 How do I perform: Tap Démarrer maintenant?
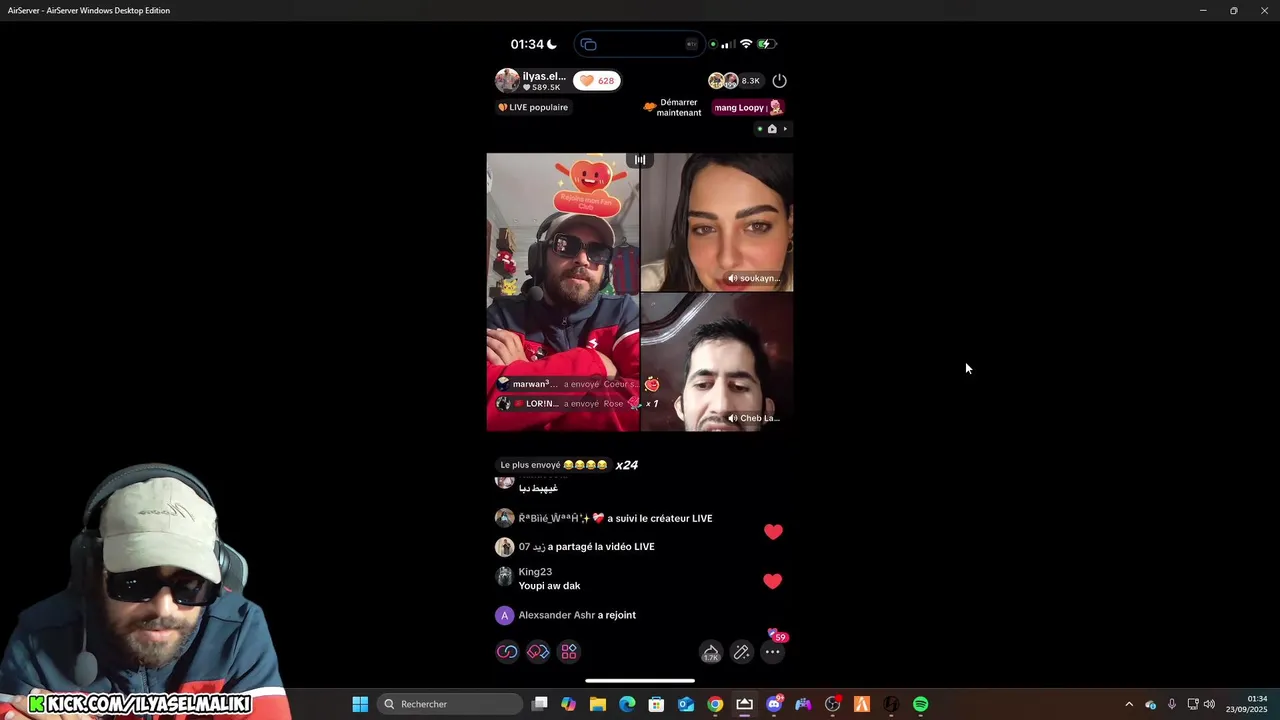click(672, 107)
